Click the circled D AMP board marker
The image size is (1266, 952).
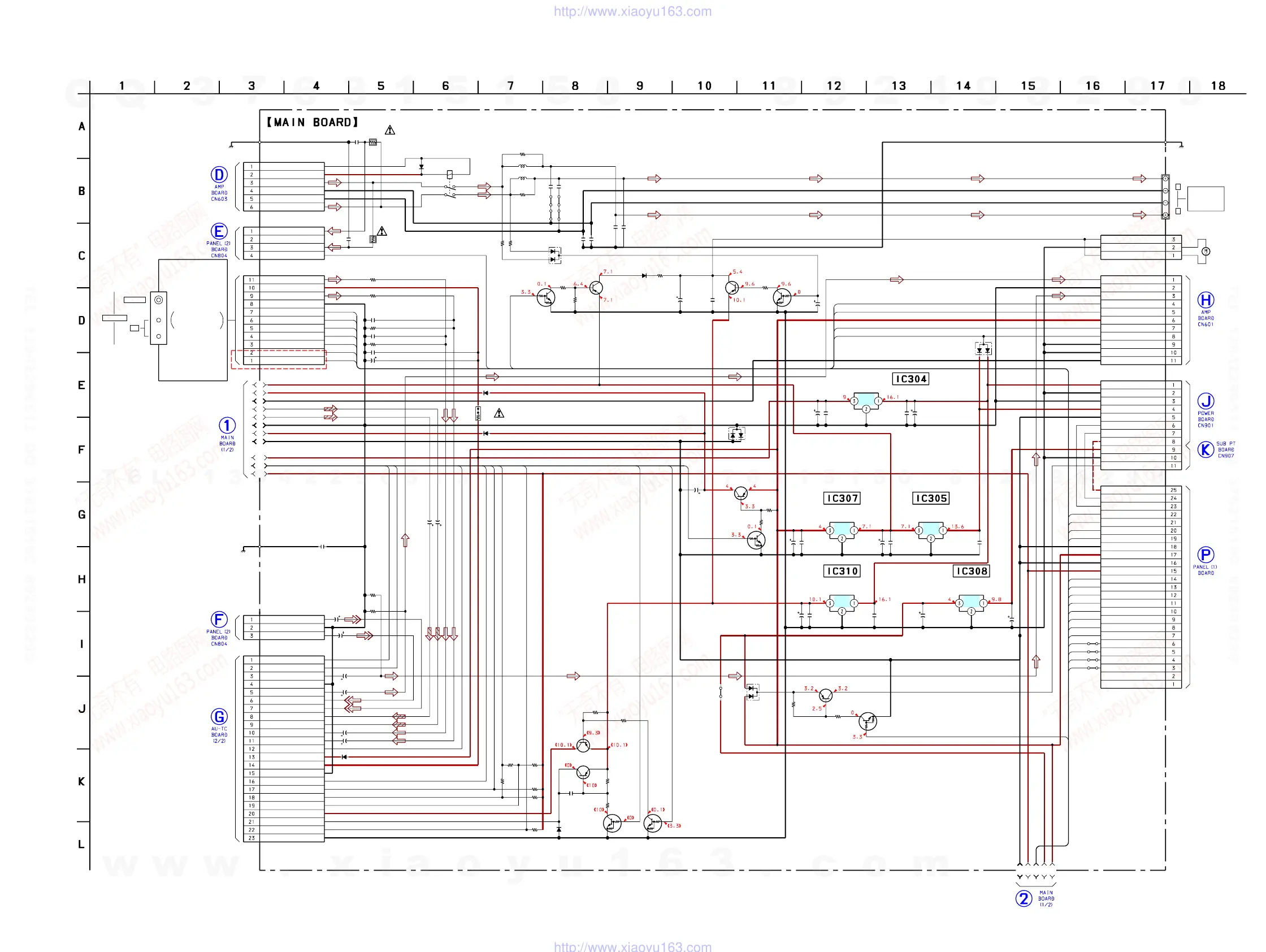219,175
